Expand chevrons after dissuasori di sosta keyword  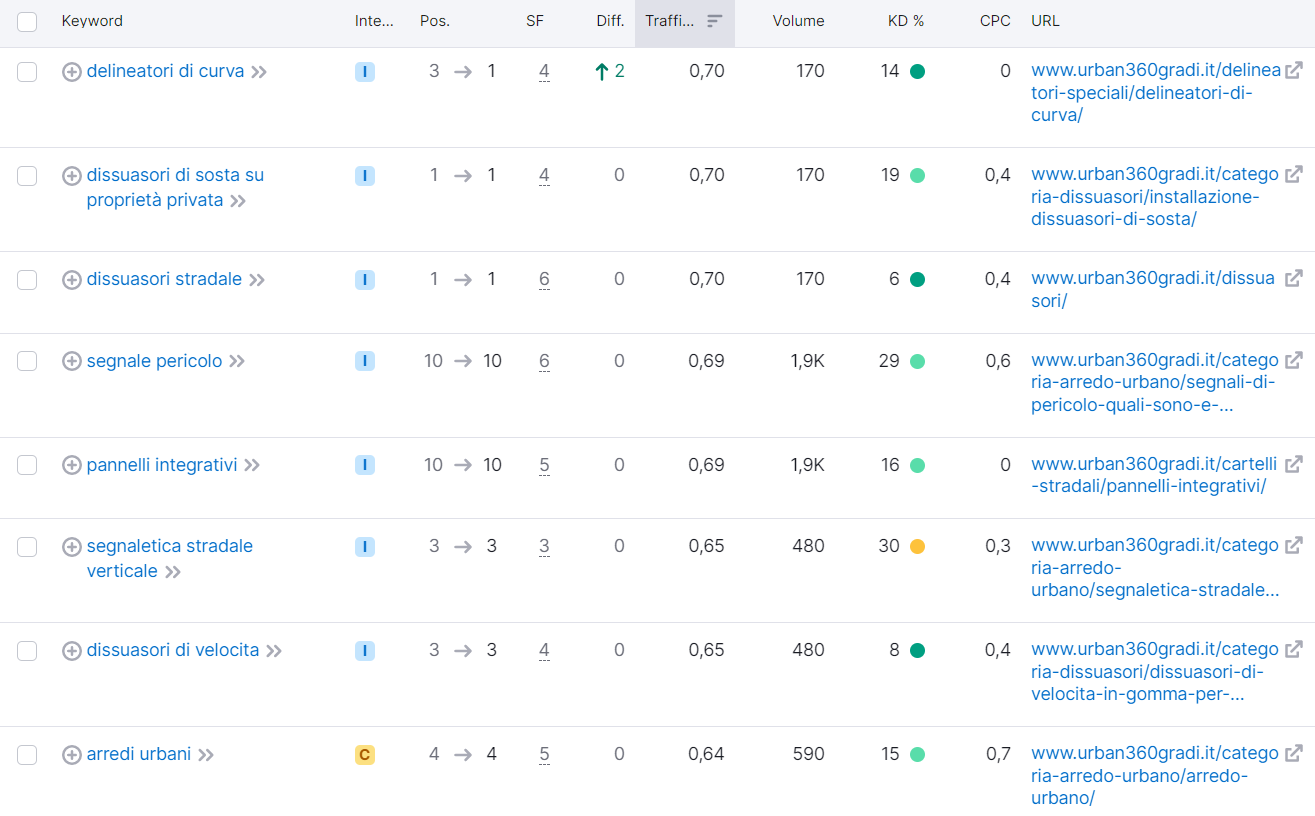[238, 201]
